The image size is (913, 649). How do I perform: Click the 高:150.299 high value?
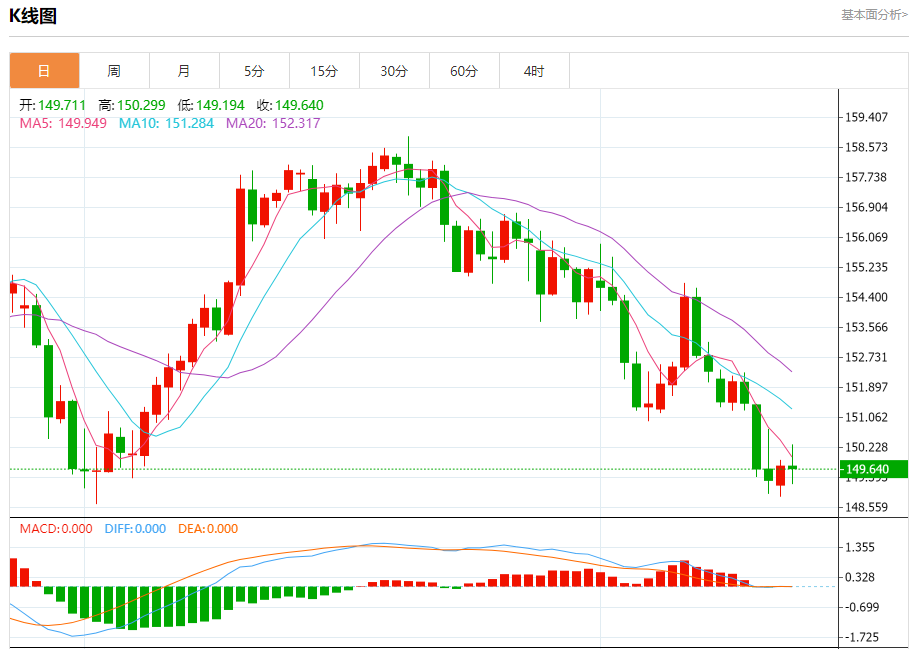point(132,105)
